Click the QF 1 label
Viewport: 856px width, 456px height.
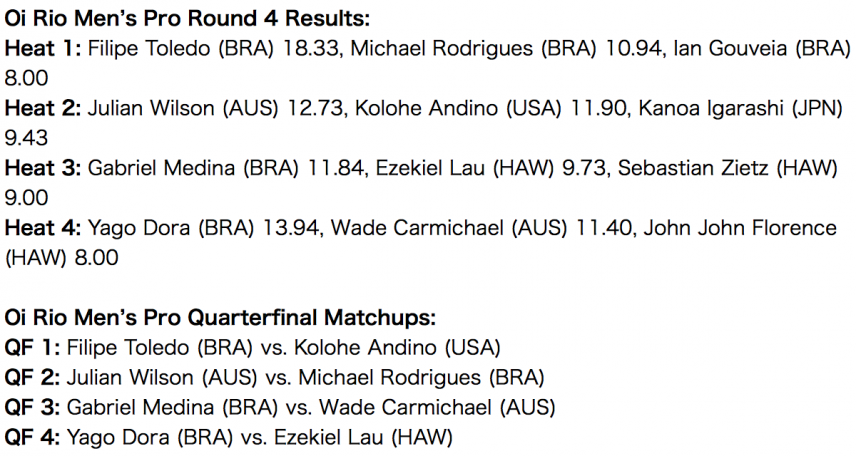(32, 347)
